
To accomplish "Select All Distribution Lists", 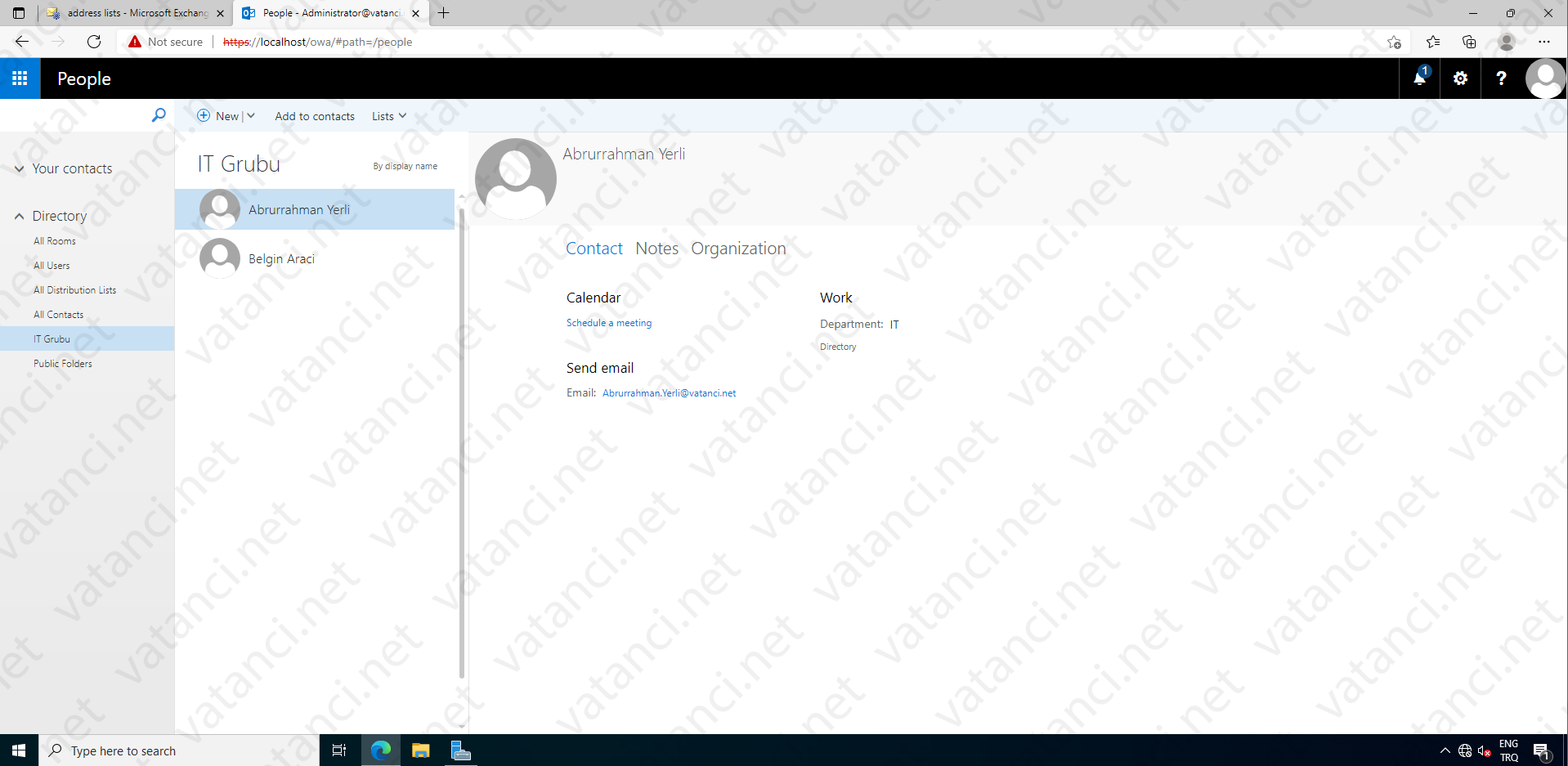I will [74, 290].
